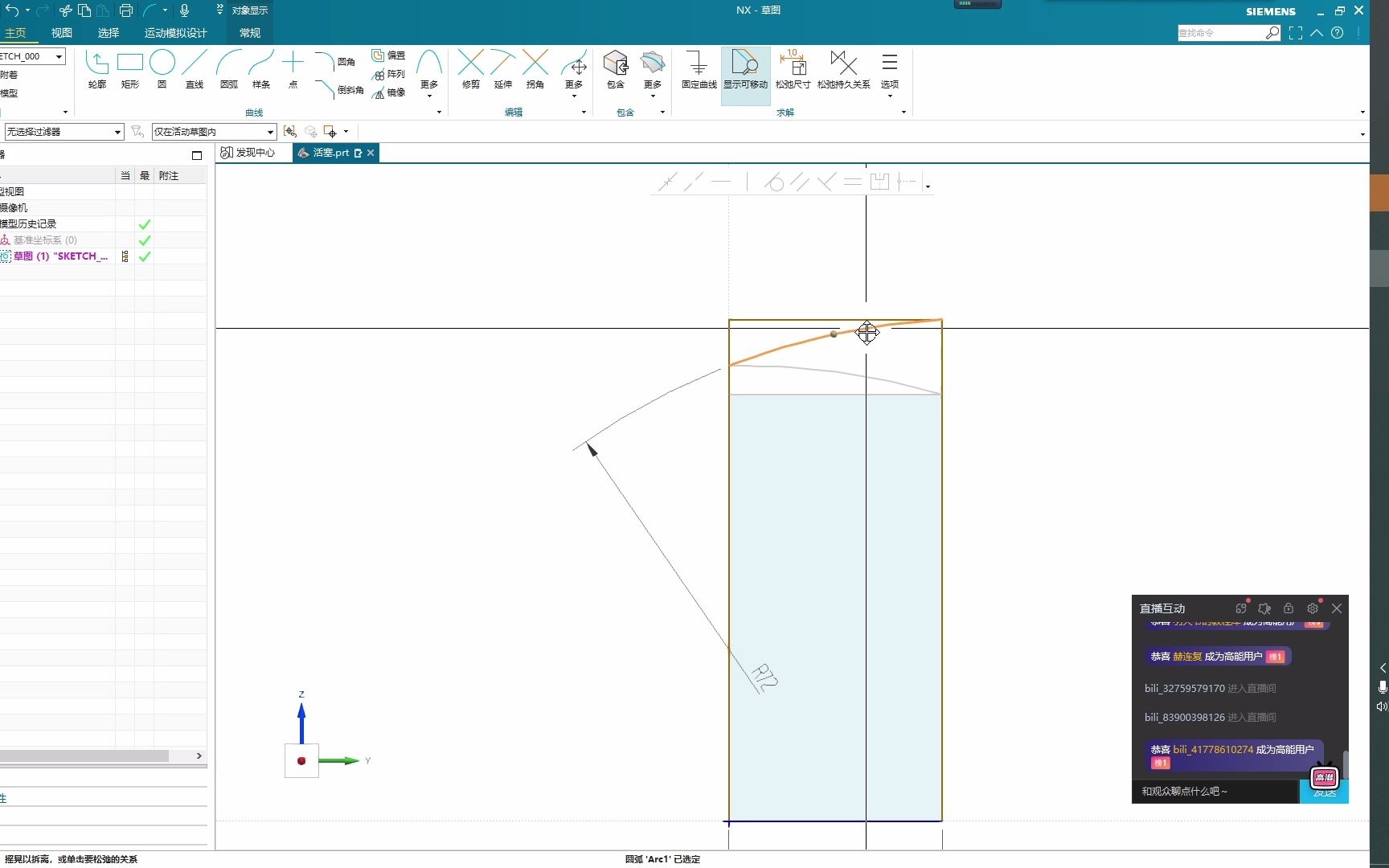Open the 松弛持久关系 relax persistent relations tool
This screenshot has width=1389, height=868.
(843, 69)
